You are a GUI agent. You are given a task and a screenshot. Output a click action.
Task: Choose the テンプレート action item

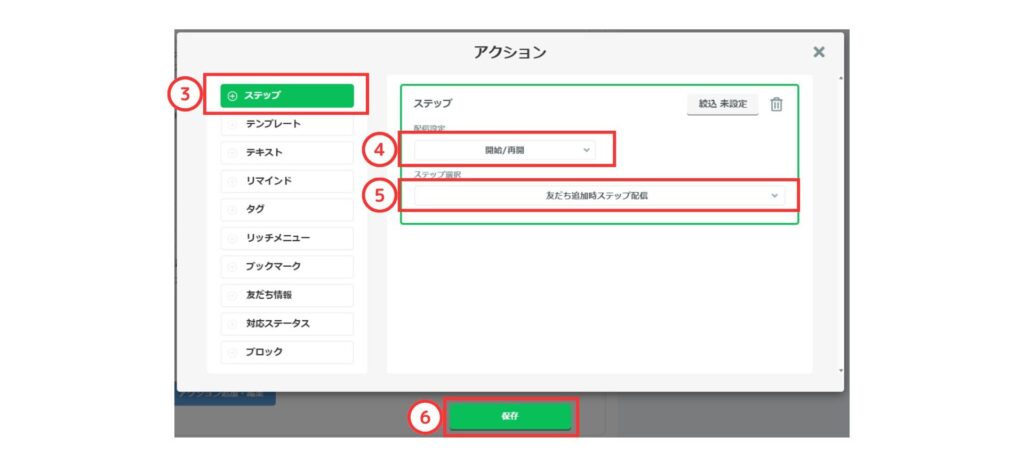tap(286, 124)
